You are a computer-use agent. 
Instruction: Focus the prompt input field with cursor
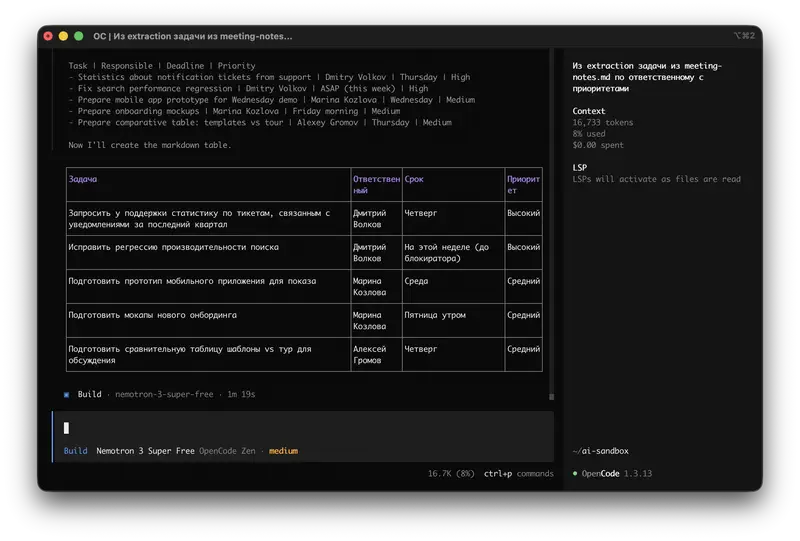(300, 428)
